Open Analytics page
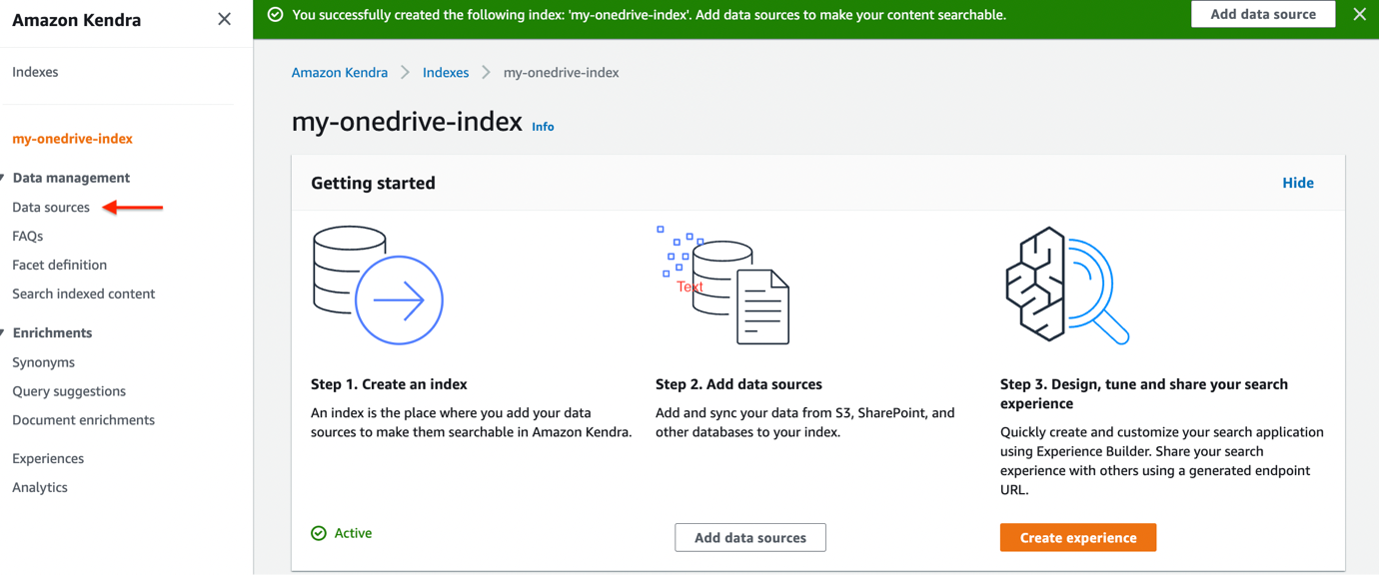The width and height of the screenshot is (1384, 577). 40,488
